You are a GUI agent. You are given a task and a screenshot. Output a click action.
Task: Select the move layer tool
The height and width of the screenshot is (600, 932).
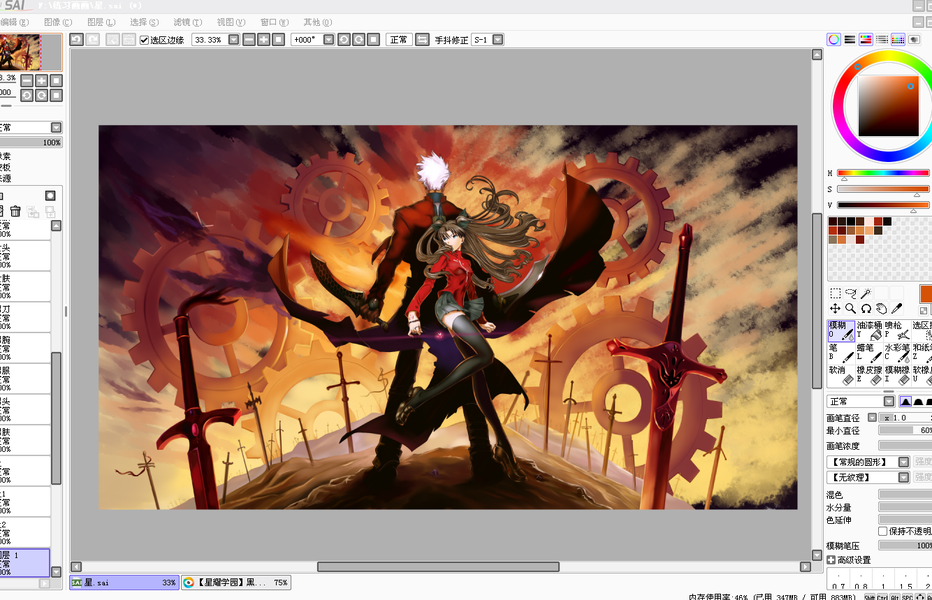[x=835, y=309]
